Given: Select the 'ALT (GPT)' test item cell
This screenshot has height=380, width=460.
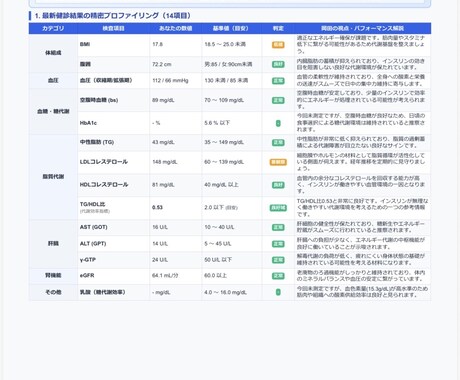Looking at the screenshot, I should coord(114,244).
